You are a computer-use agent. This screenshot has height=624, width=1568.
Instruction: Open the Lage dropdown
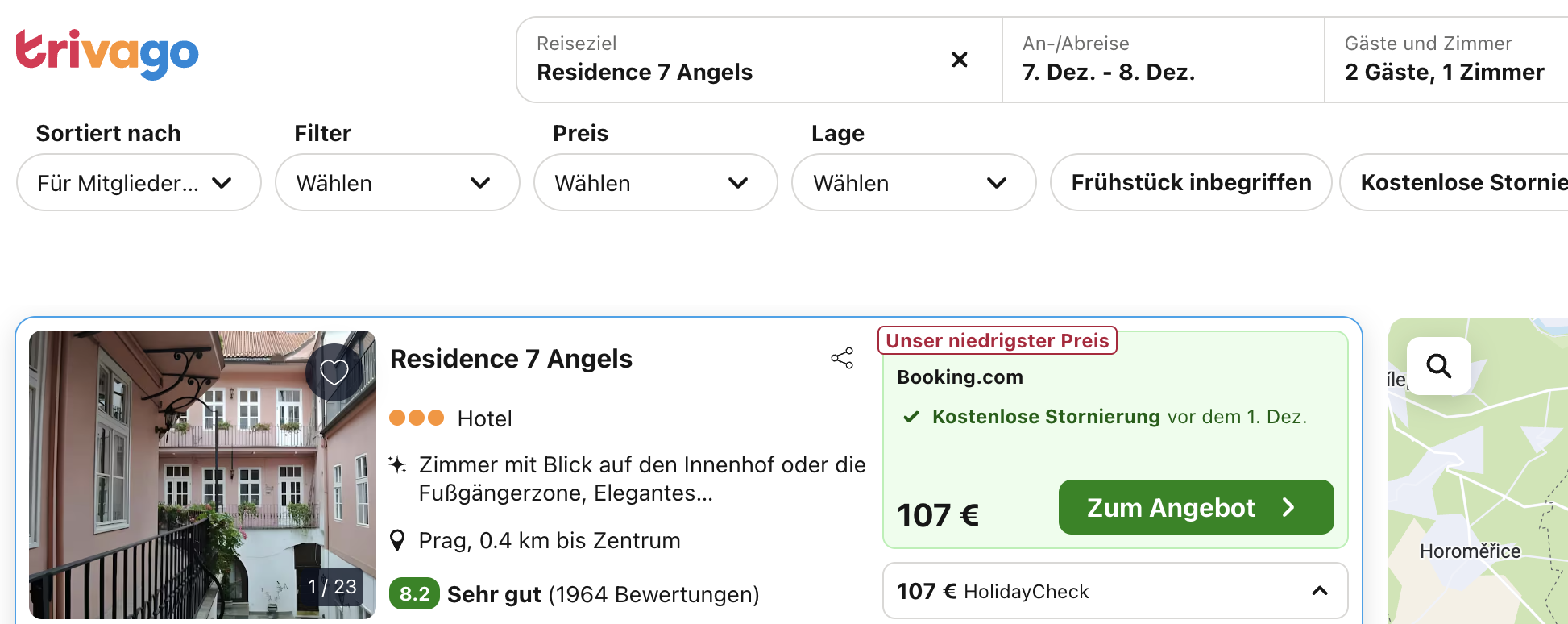[913, 183]
